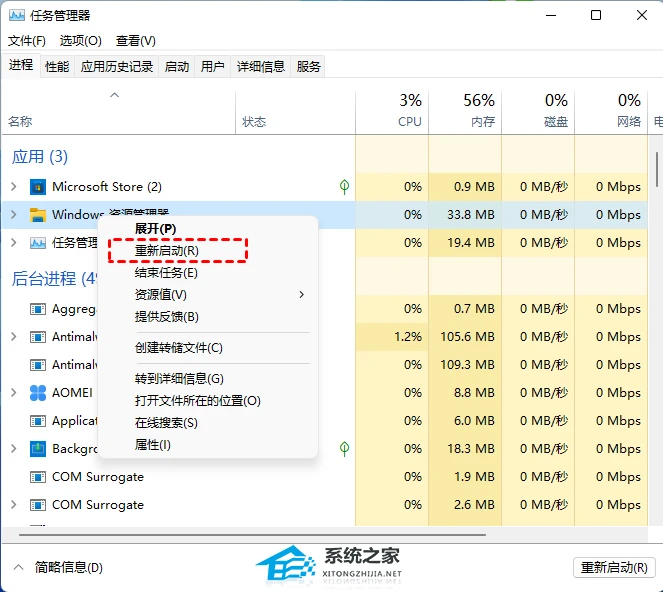Open the 文件(F) menu
663x592 pixels.
point(27,41)
